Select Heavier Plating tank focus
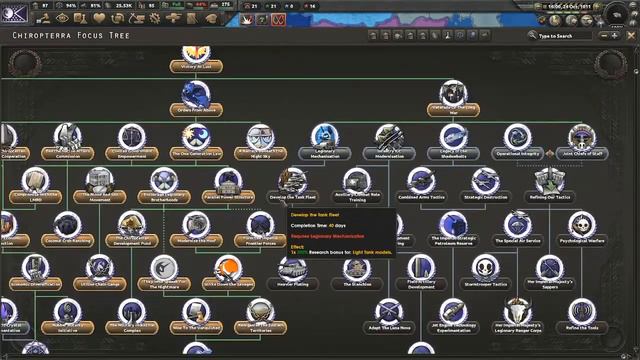Image resolution: width=640 pixels, height=360 pixels. coord(293,273)
